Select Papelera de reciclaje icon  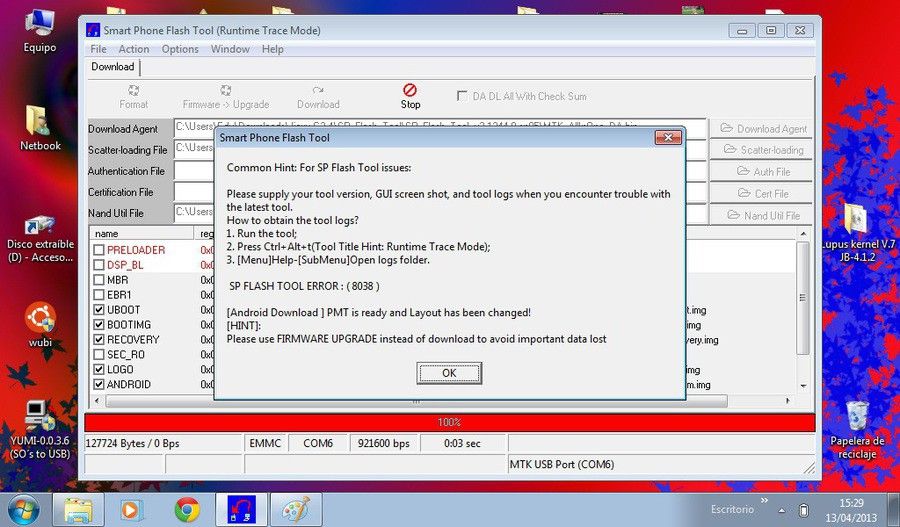click(857, 430)
